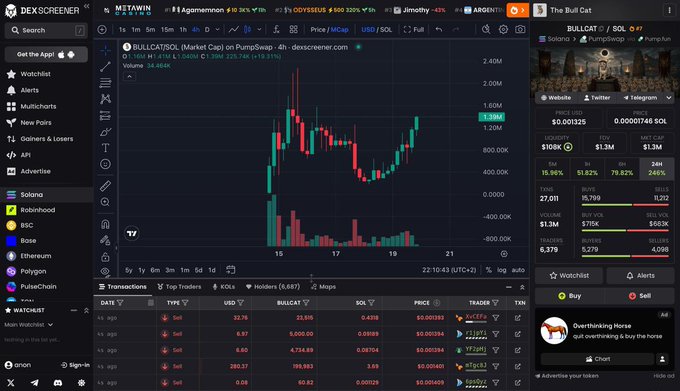The image size is (680, 391).
Task: Expand the transactions panel upward
Action: [522, 287]
